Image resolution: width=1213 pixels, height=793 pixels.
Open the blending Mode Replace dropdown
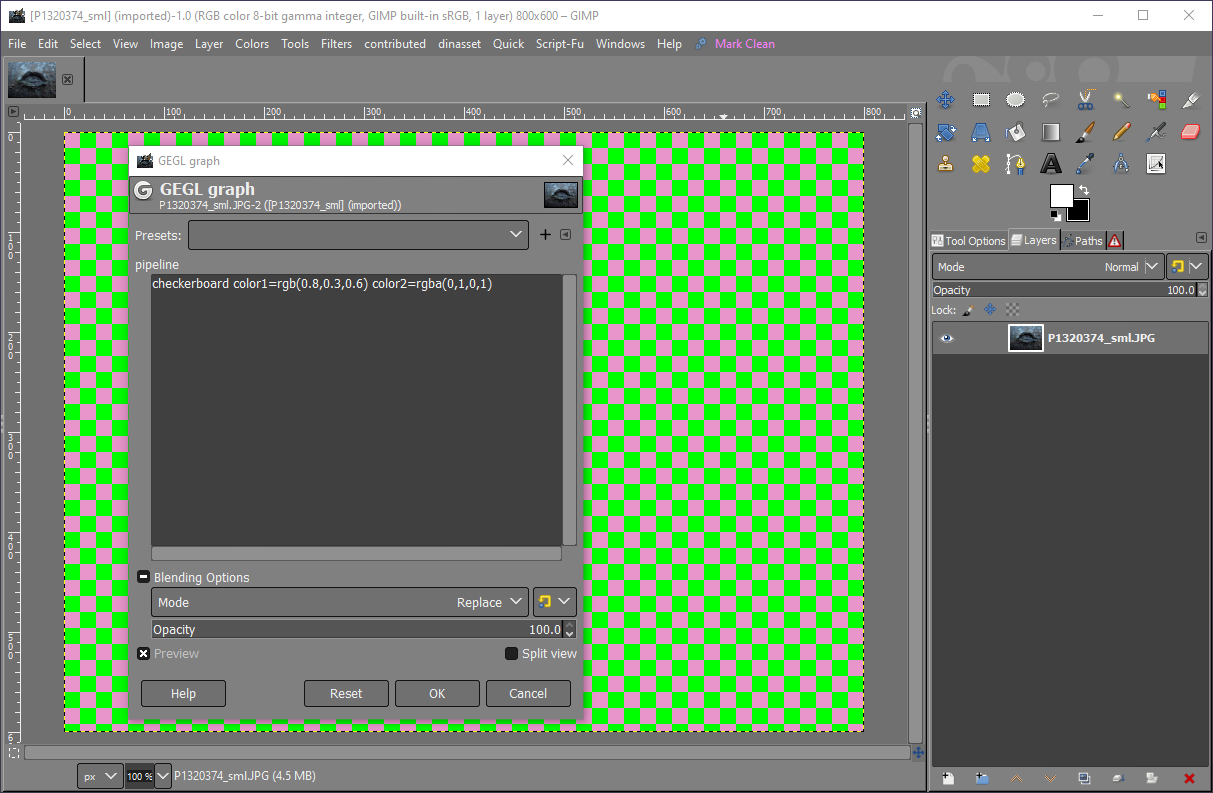tap(340, 602)
